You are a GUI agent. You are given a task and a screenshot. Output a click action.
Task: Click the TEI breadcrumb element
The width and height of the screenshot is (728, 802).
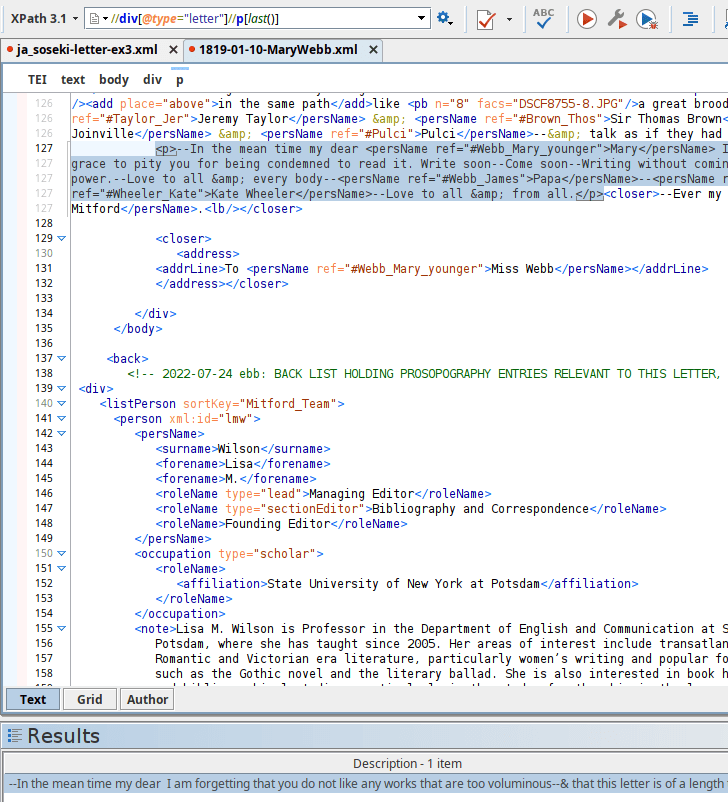coord(37,80)
